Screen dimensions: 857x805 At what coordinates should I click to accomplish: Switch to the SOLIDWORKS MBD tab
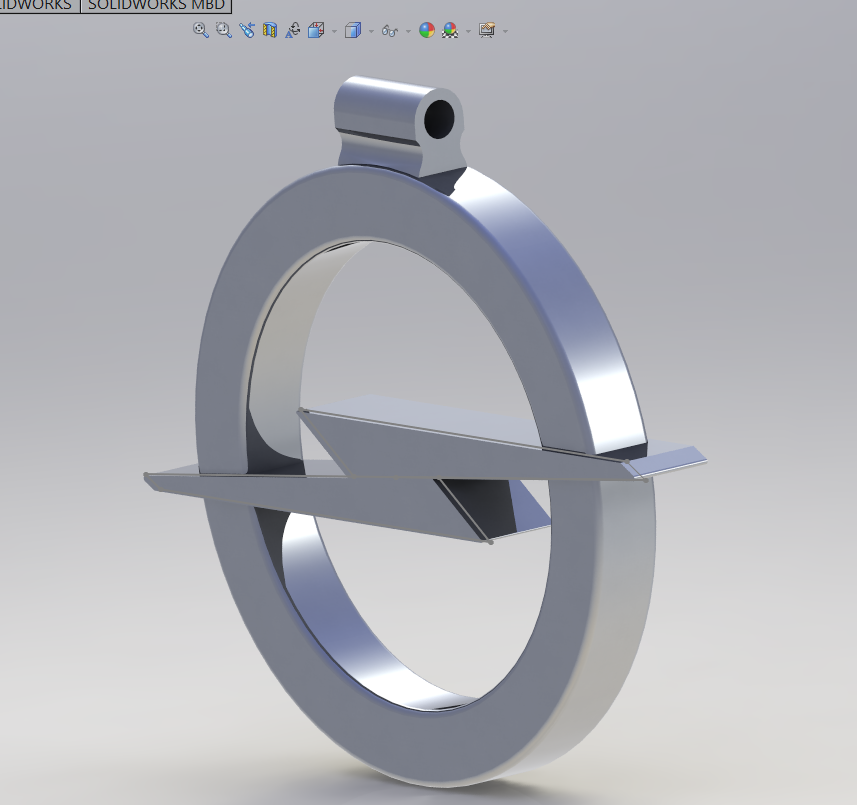(156, 5)
